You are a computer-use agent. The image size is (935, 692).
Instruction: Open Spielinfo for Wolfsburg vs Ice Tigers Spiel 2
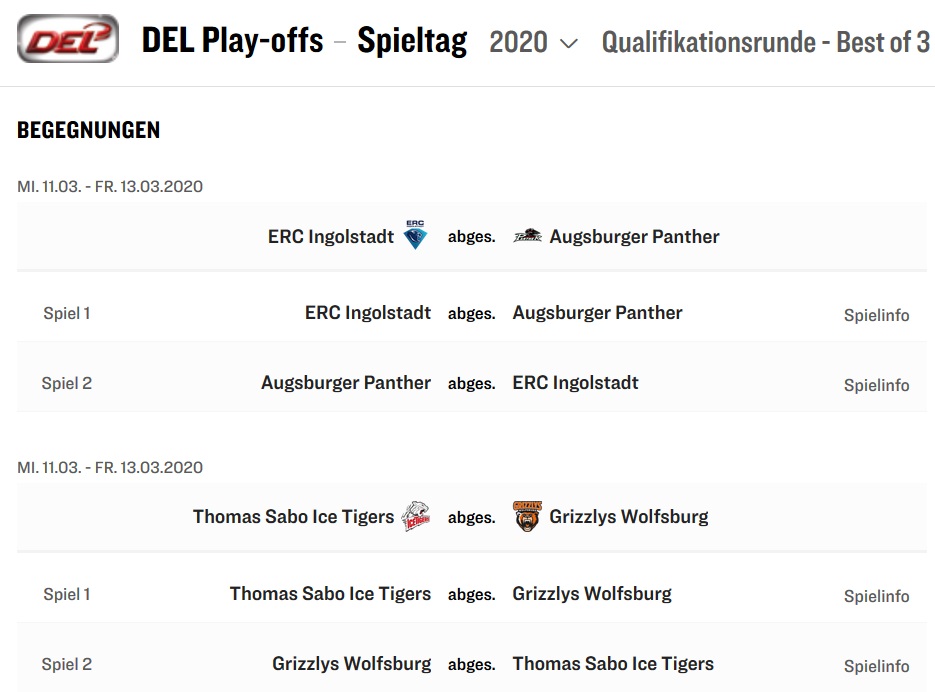pos(876,666)
